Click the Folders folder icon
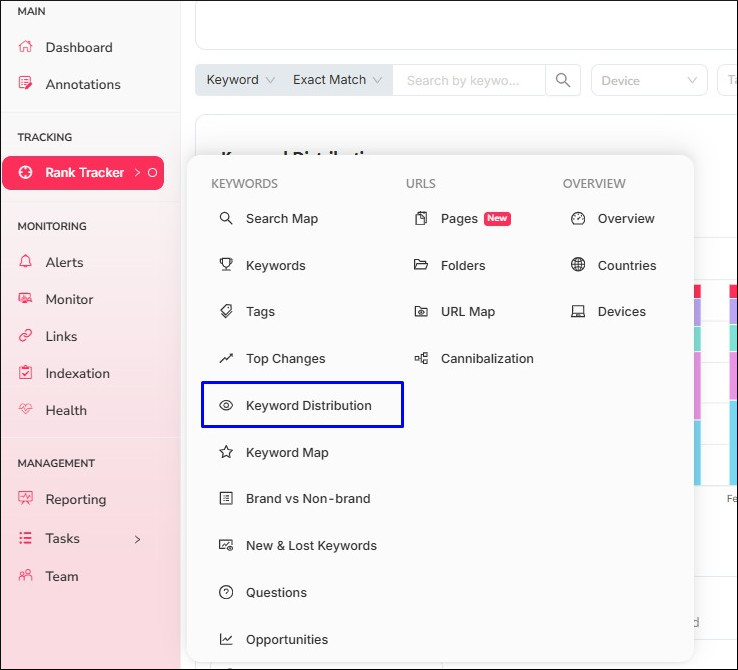The image size is (738, 670). [421, 264]
